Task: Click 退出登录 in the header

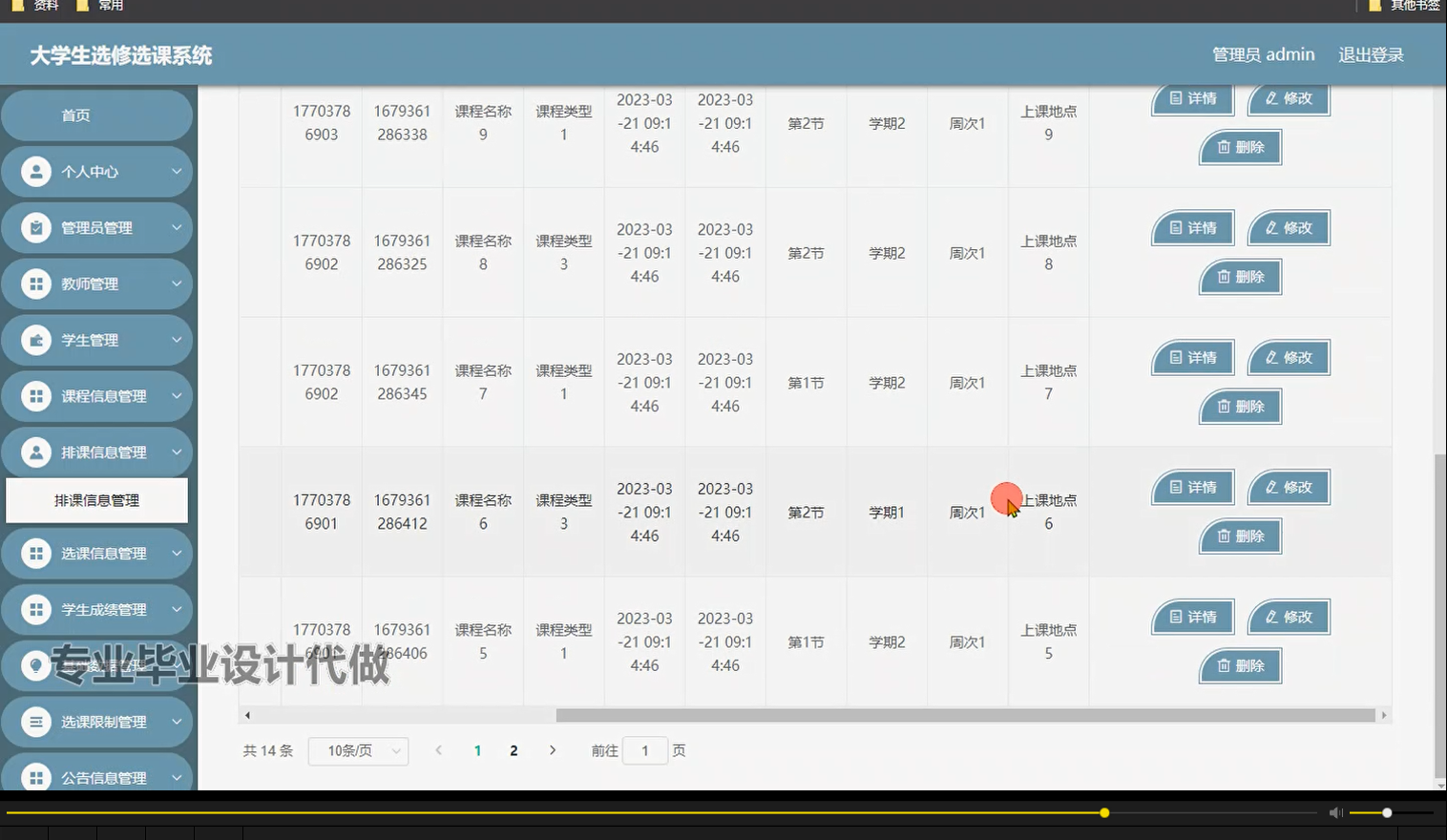Action: click(1371, 55)
